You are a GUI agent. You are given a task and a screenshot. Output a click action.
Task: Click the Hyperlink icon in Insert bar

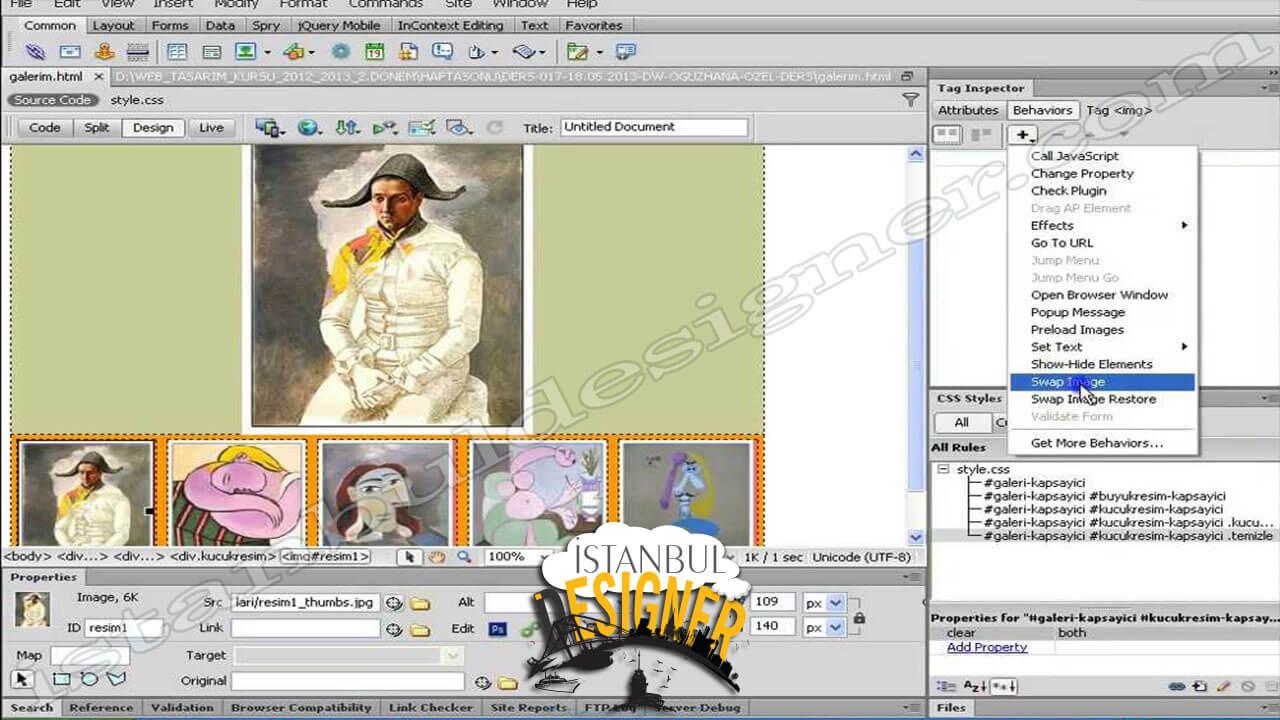[35, 51]
